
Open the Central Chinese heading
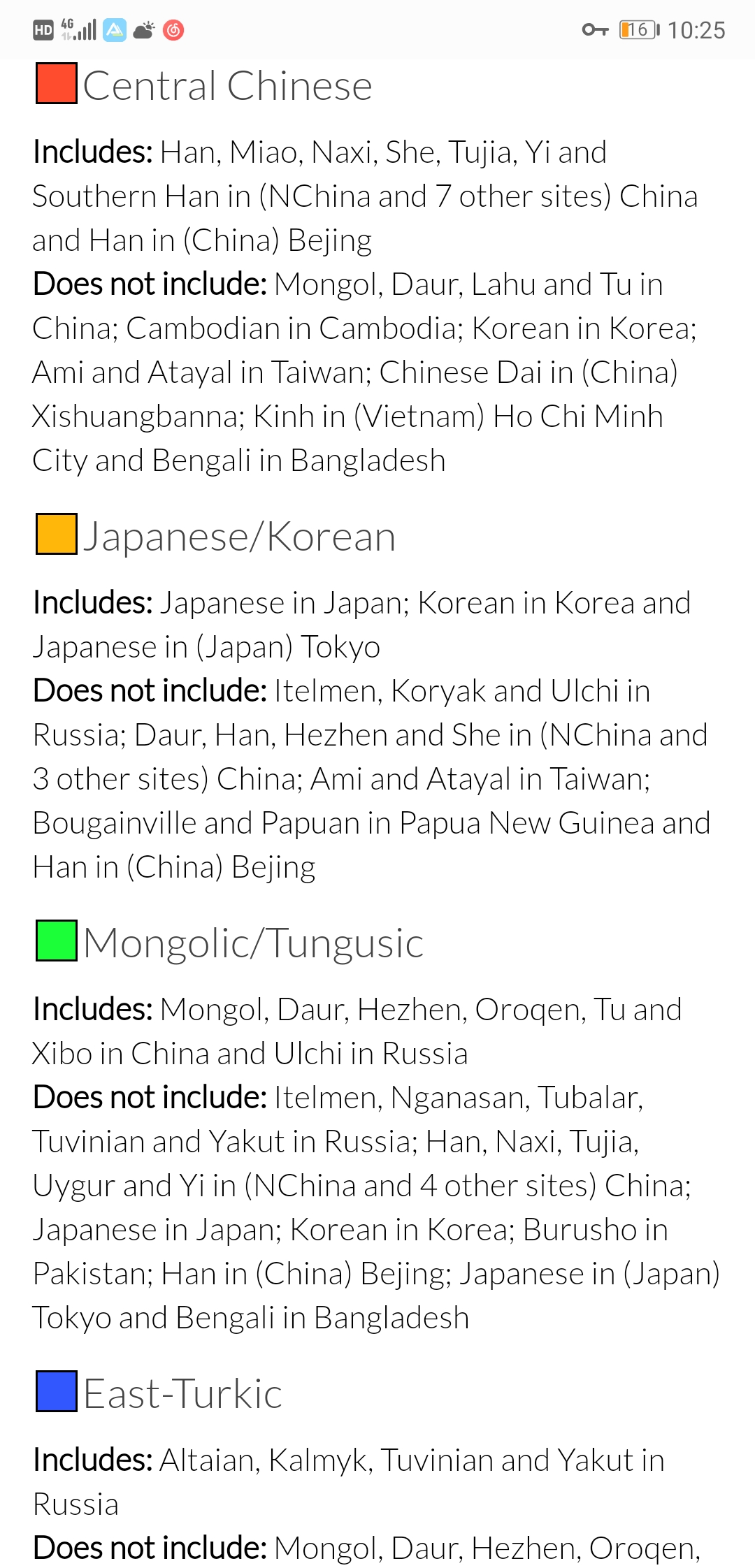click(x=228, y=86)
